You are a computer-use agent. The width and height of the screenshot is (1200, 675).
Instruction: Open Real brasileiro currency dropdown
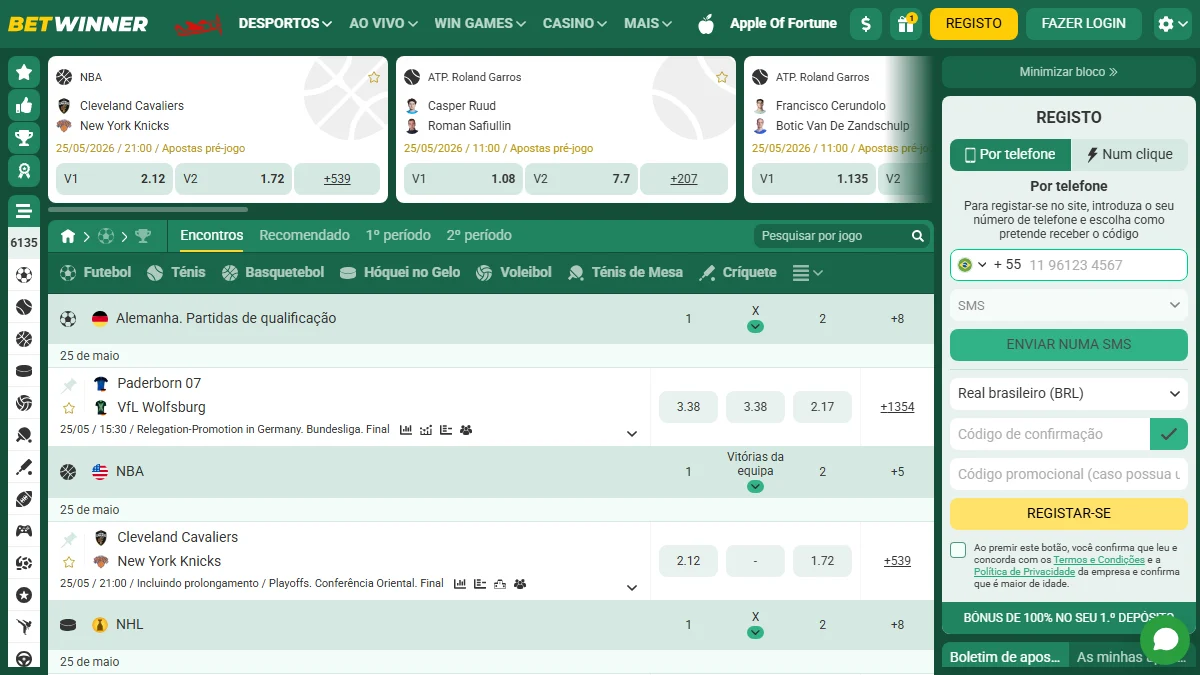[1069, 394]
